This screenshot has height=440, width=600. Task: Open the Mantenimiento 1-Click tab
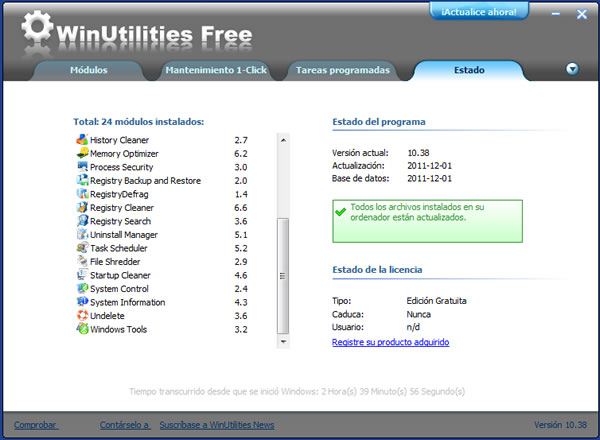pos(216,70)
